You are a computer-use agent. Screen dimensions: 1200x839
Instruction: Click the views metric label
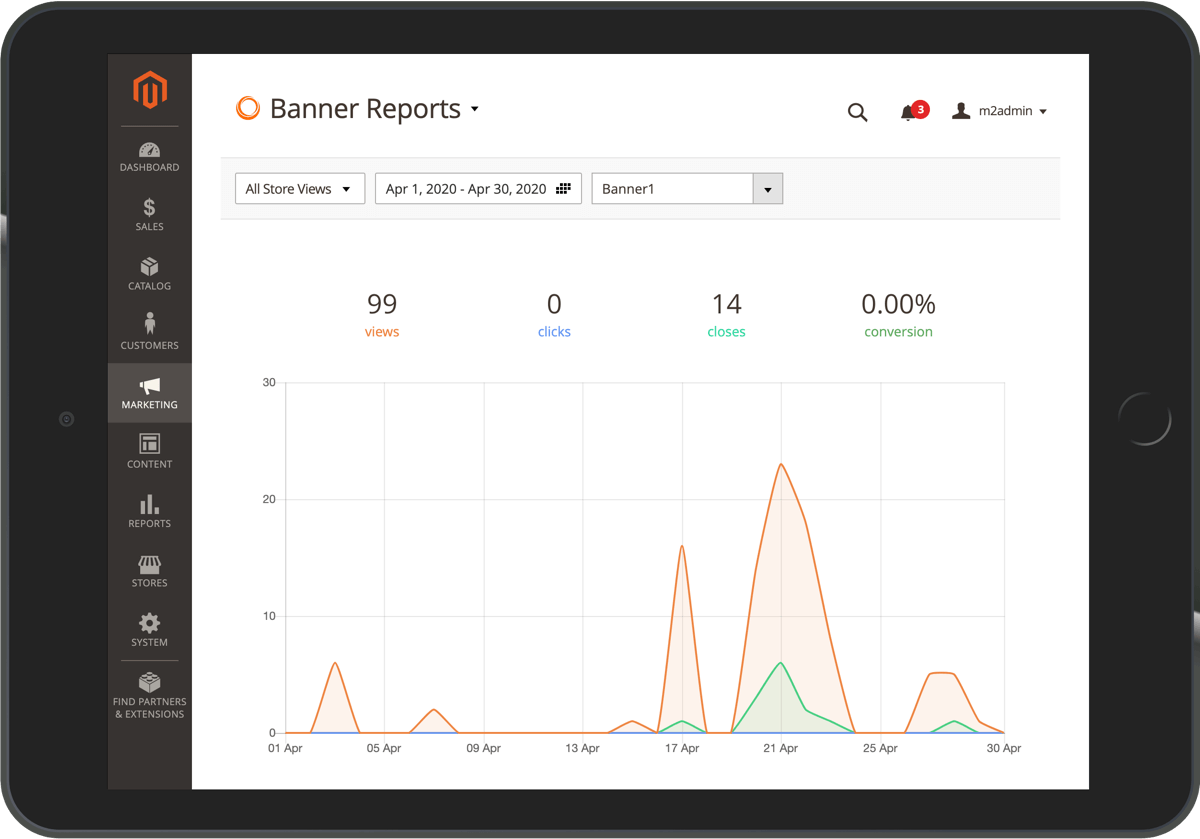[382, 331]
